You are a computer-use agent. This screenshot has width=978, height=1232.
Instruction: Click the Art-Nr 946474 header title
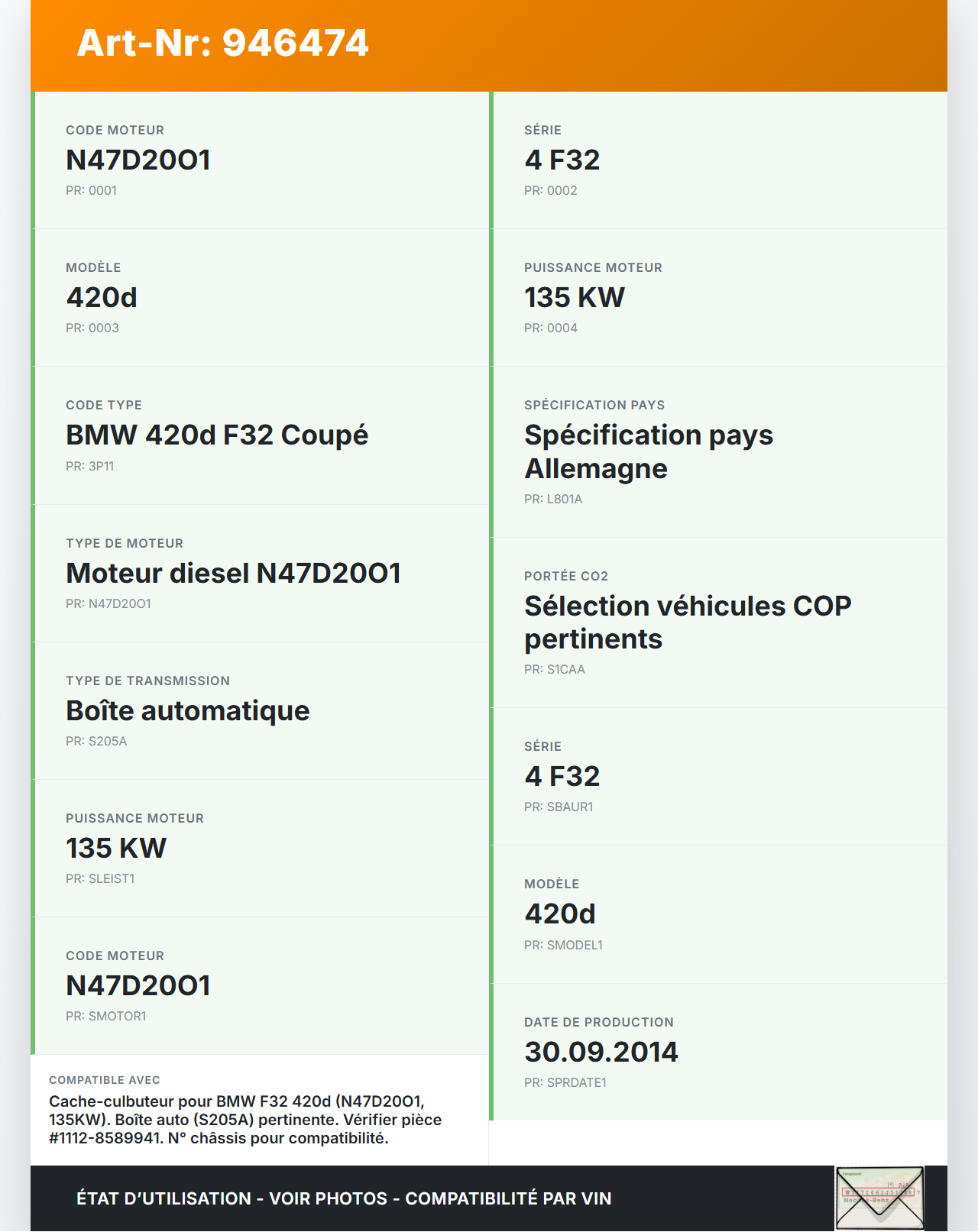(x=222, y=43)
